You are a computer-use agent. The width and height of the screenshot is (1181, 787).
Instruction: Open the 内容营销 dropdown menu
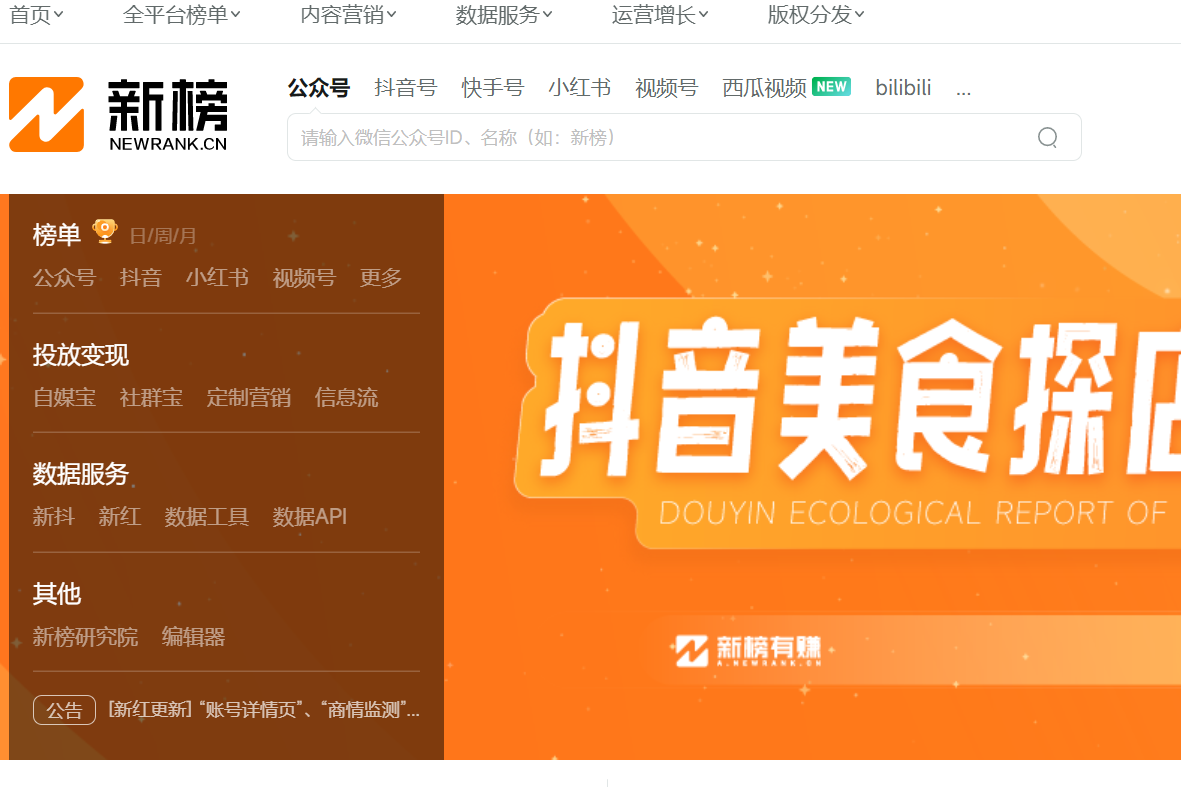pos(348,15)
